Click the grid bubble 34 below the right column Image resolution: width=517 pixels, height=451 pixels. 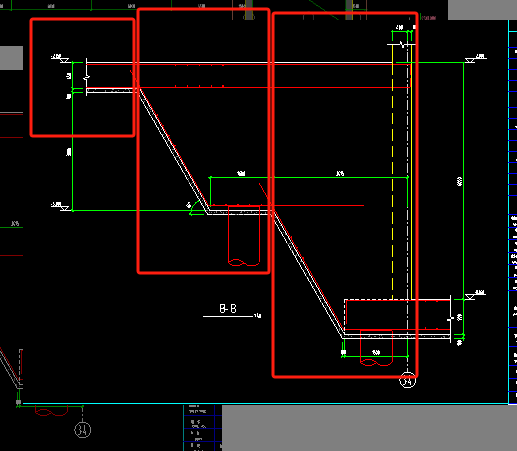coord(408,380)
